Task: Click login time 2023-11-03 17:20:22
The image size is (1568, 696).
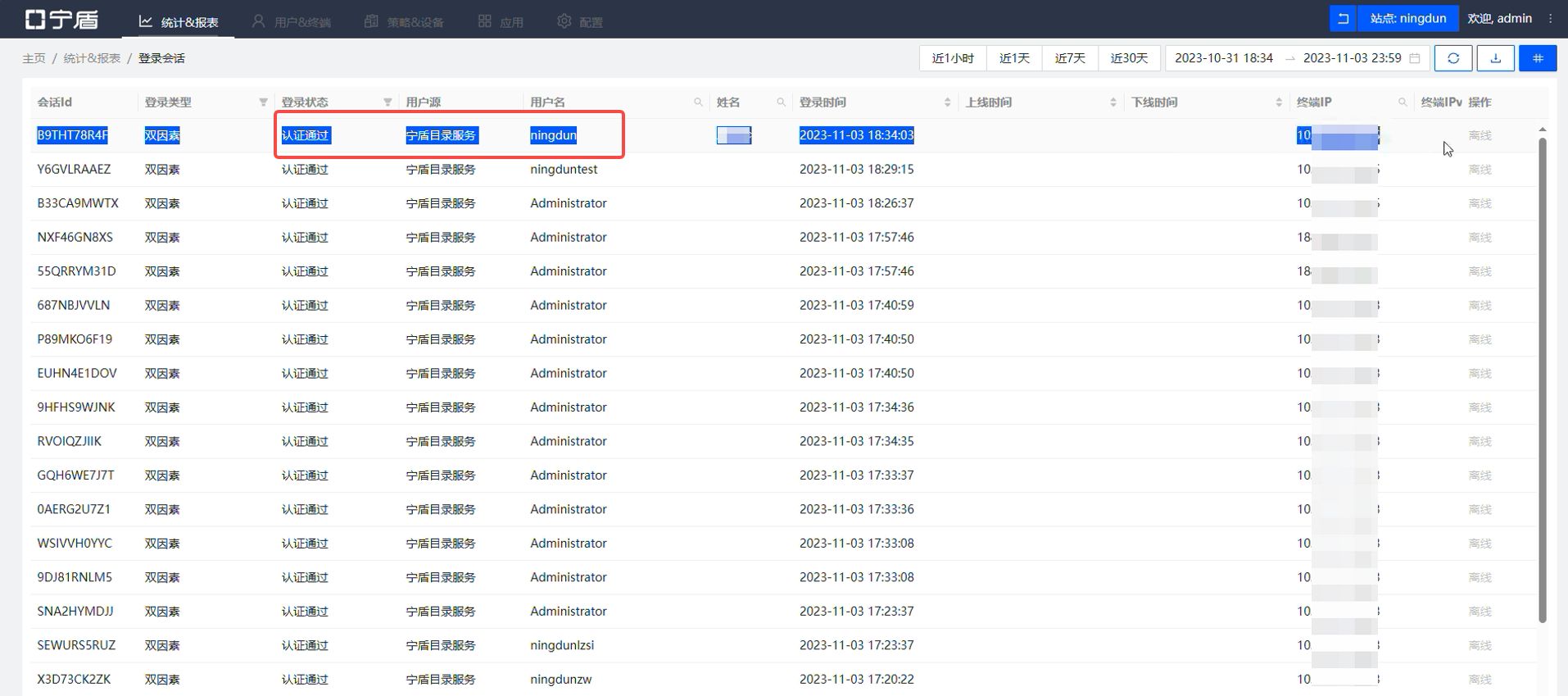Action: pos(856,680)
